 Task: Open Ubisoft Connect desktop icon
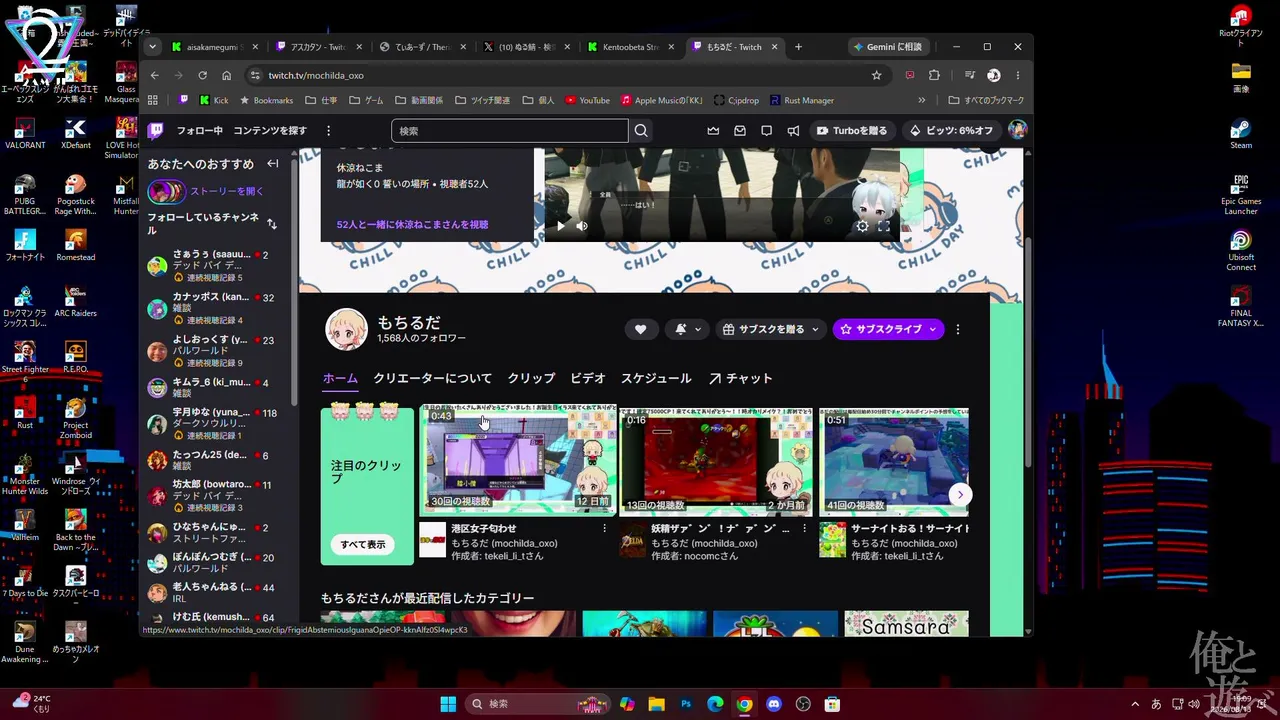(1241, 251)
